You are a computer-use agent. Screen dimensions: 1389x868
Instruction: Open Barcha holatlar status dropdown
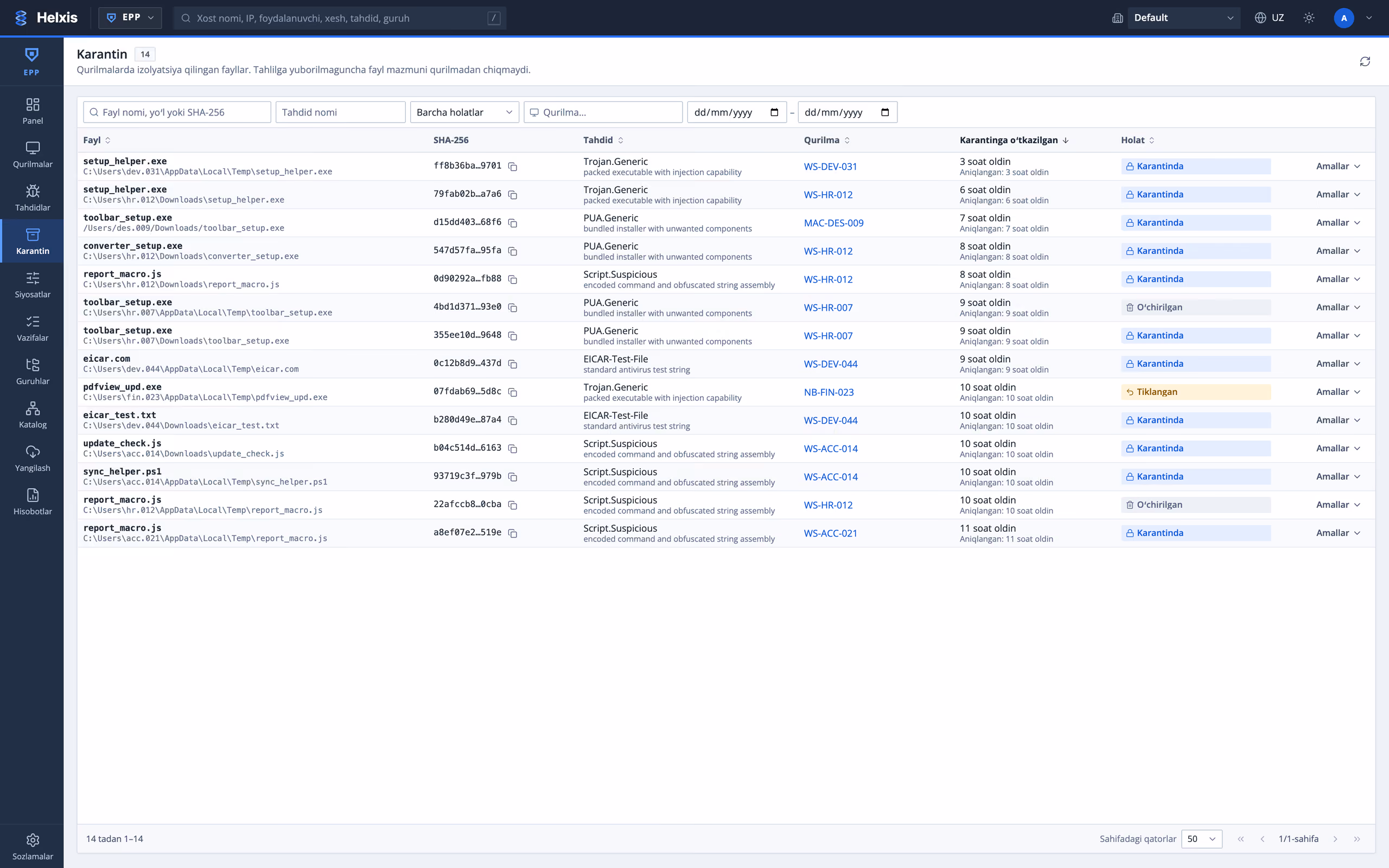coord(464,112)
